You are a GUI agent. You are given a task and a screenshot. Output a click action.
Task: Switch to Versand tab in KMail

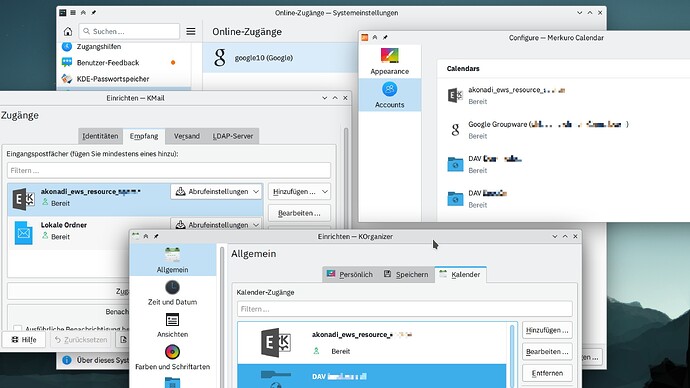pos(187,136)
